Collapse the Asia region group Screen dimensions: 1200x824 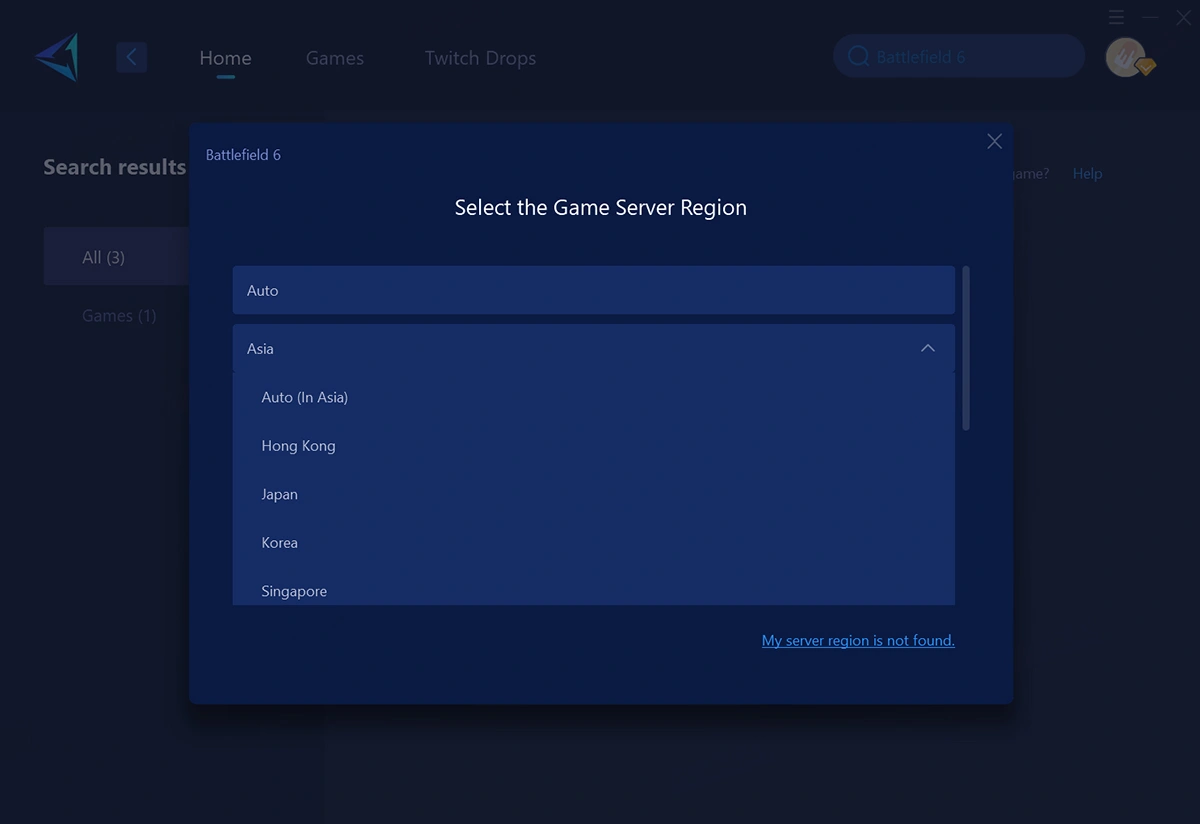pyautogui.click(x=927, y=348)
